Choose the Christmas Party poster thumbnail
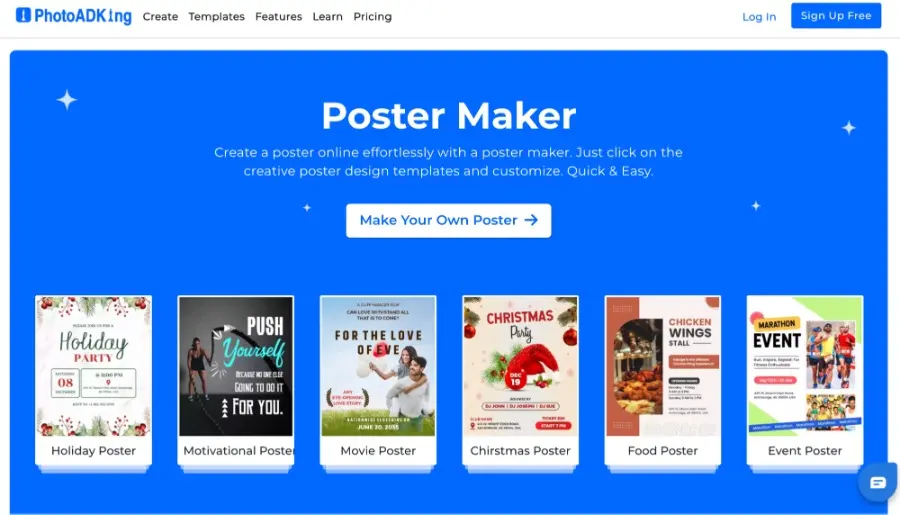This screenshot has height=515, width=900. 521,366
